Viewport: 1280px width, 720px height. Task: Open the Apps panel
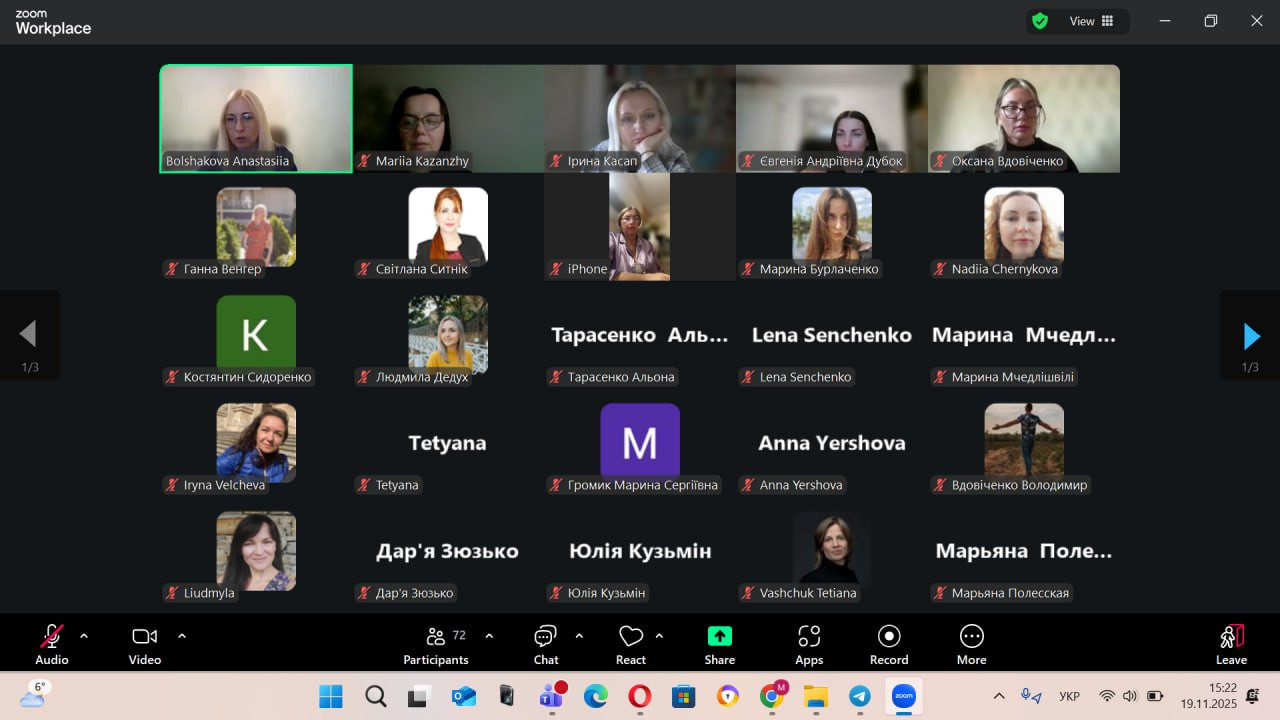point(809,644)
